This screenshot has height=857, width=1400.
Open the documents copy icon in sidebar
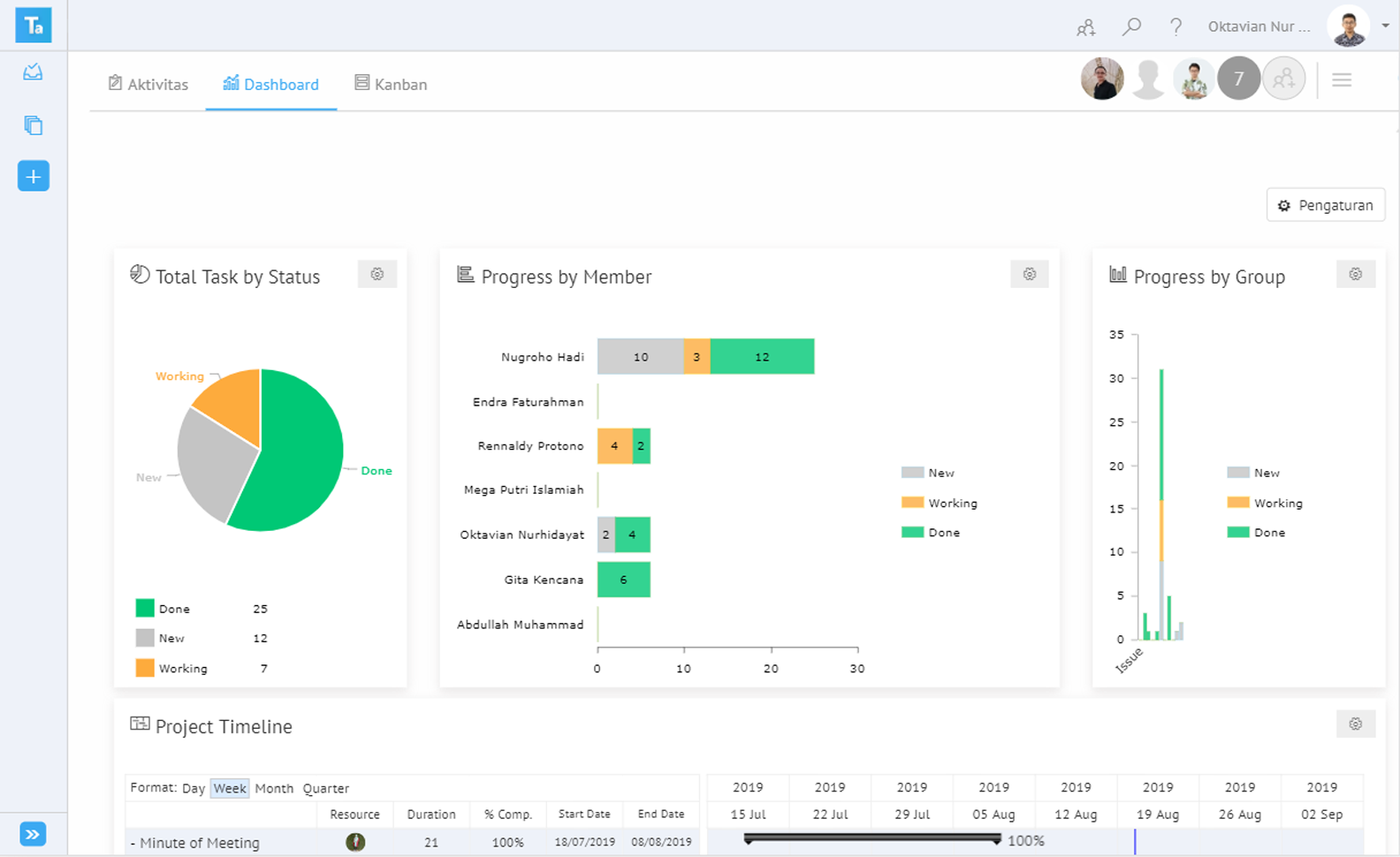33,125
